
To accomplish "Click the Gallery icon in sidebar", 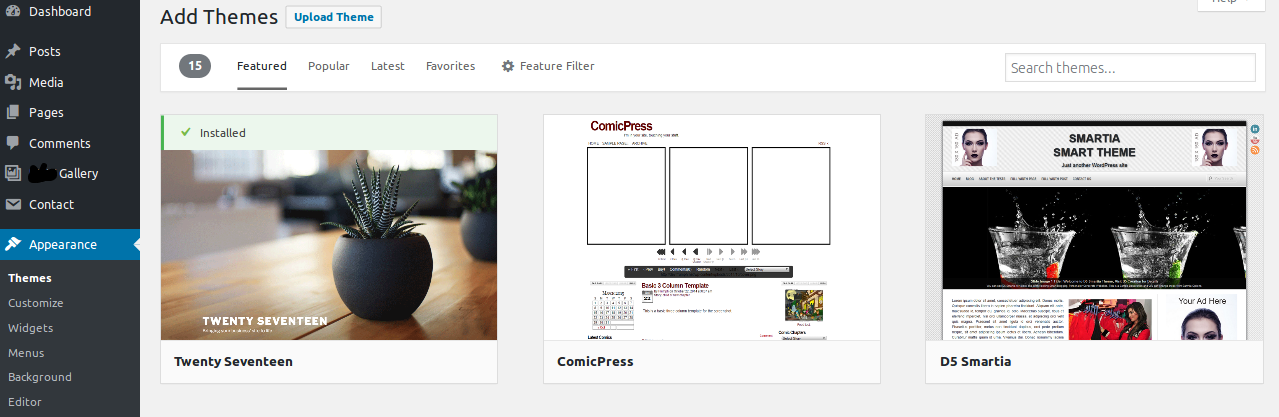I will [13, 173].
